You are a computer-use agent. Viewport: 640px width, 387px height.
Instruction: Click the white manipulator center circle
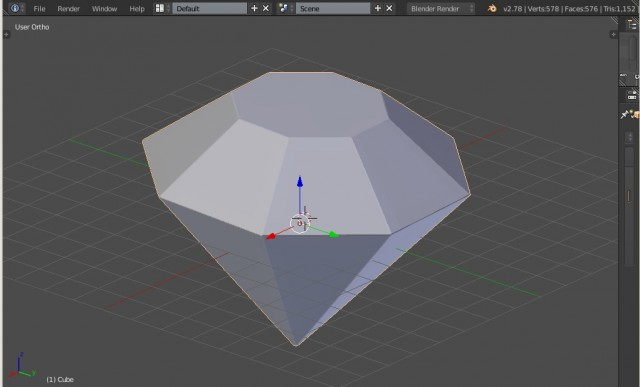300,223
